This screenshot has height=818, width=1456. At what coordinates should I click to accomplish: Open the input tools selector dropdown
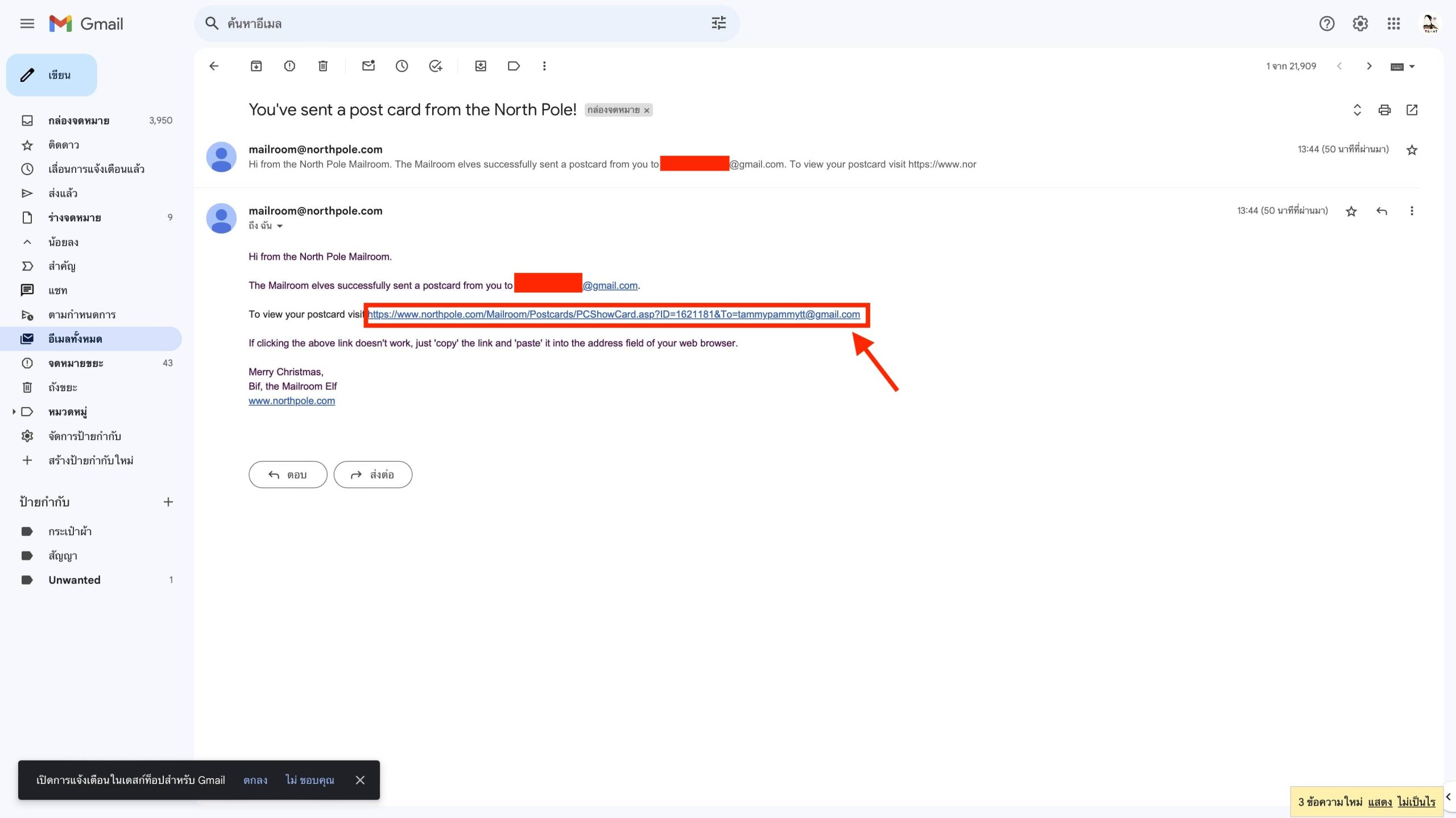(x=1411, y=67)
